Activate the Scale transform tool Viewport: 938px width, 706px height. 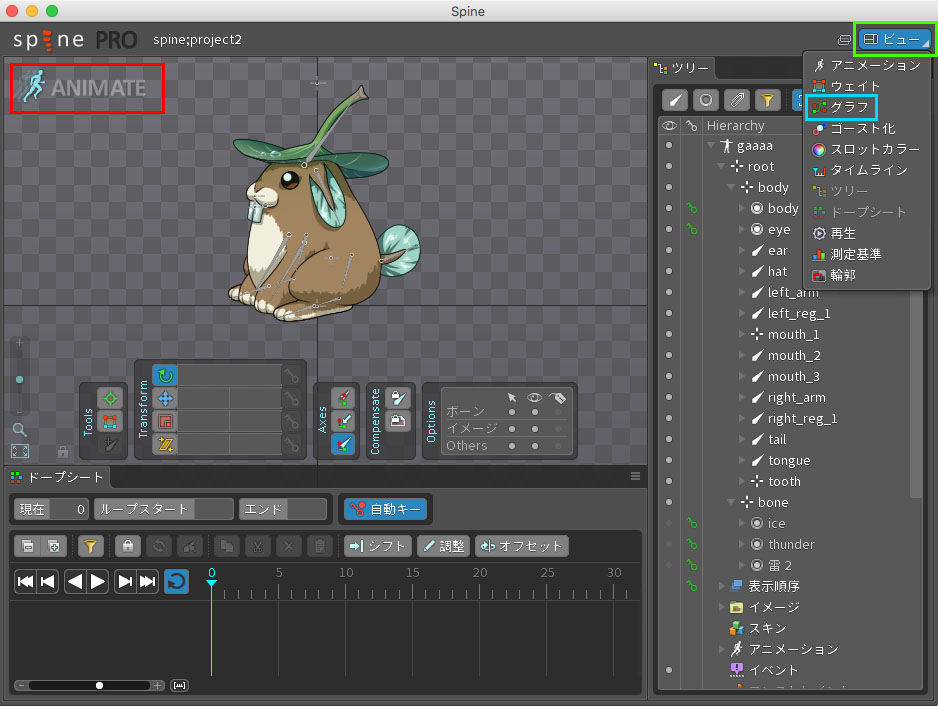165,422
